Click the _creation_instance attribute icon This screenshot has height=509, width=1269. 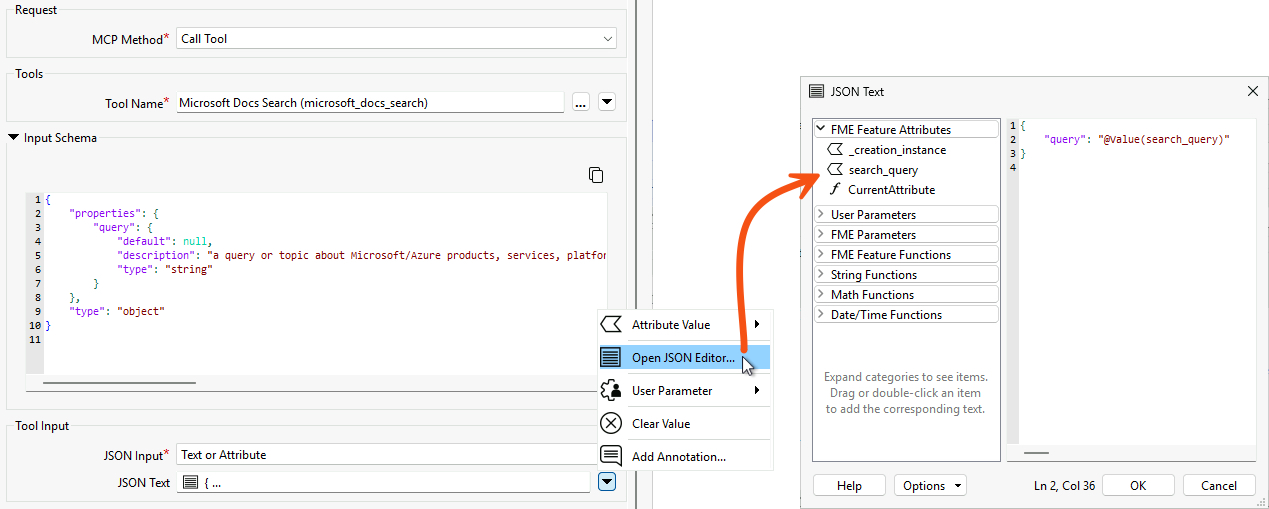coord(835,150)
